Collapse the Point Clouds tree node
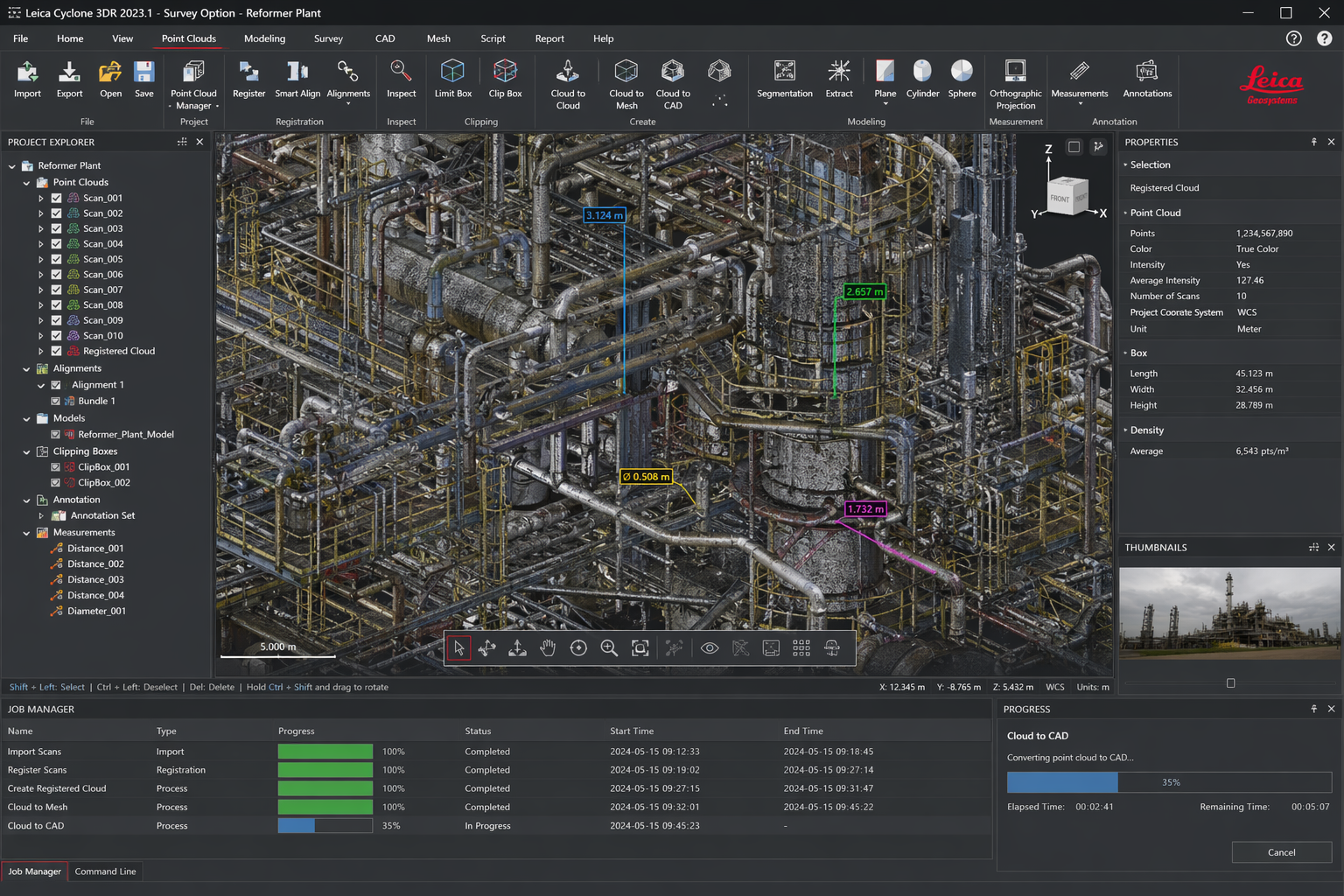The height and width of the screenshot is (896, 1344). [26, 183]
